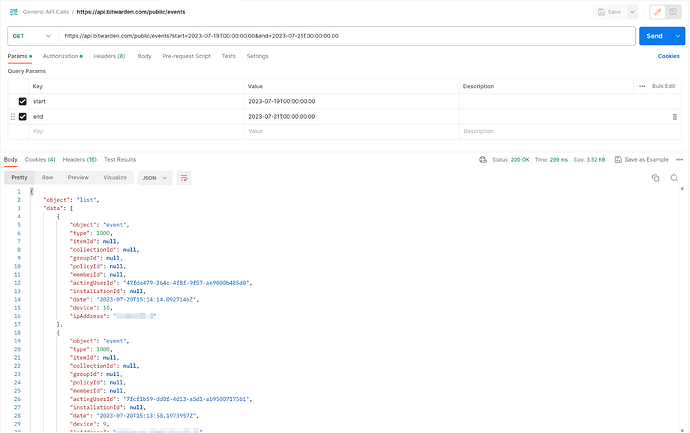Switch to the request Body tab

[x=144, y=56]
